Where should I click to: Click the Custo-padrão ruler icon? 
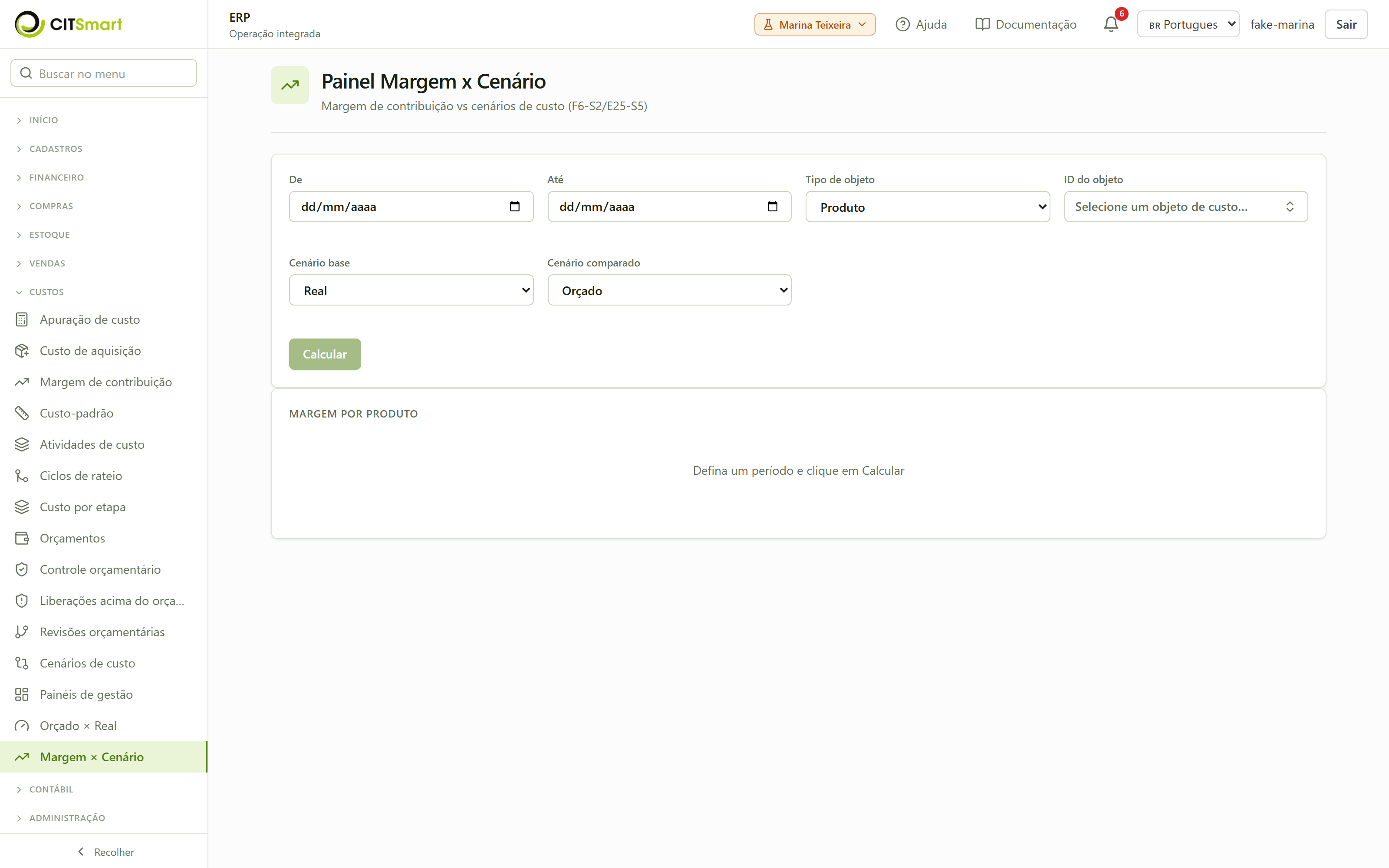point(22,413)
